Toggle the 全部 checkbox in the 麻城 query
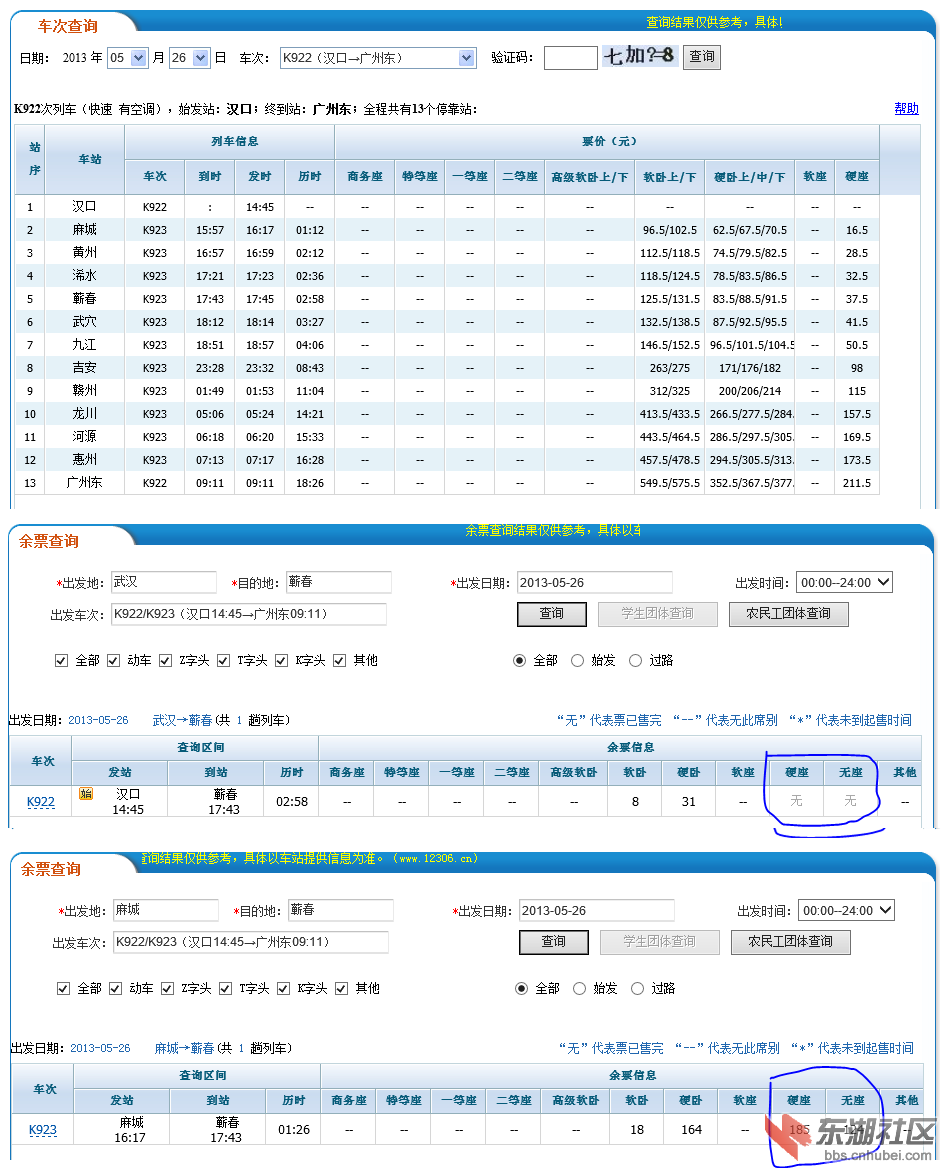 pos(64,988)
